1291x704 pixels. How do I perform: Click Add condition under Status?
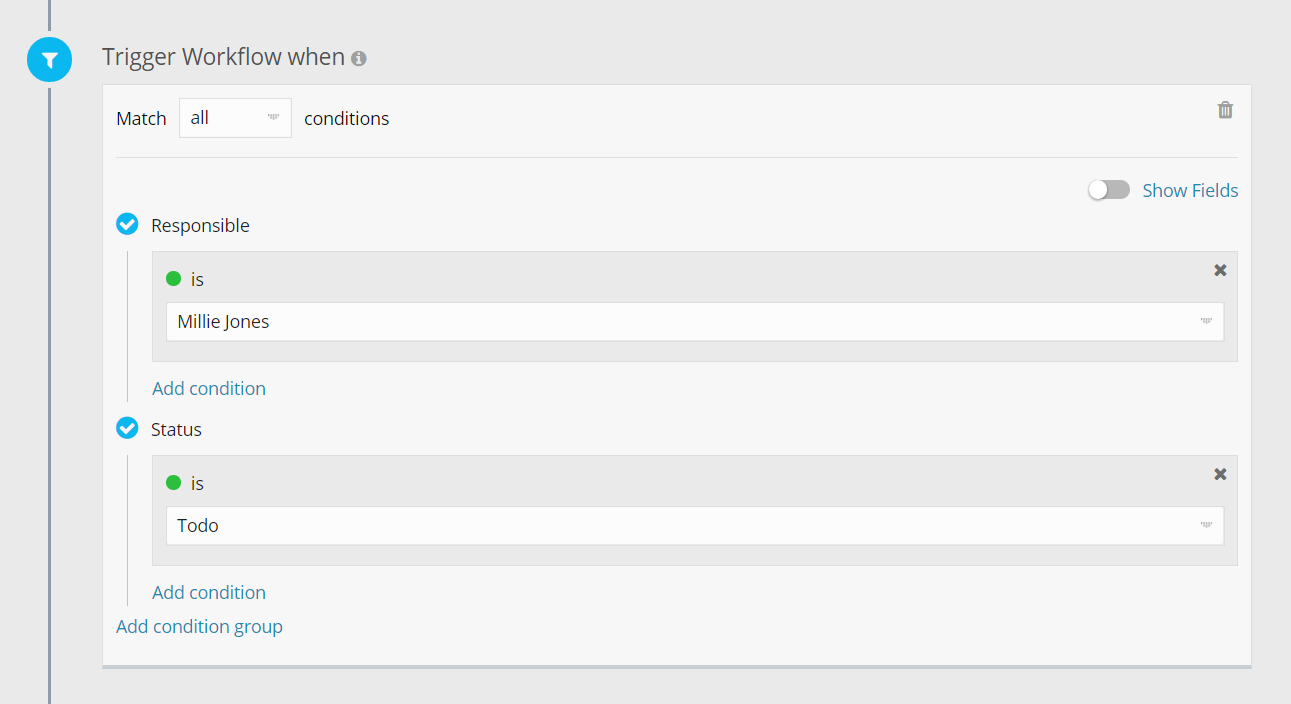(x=209, y=592)
